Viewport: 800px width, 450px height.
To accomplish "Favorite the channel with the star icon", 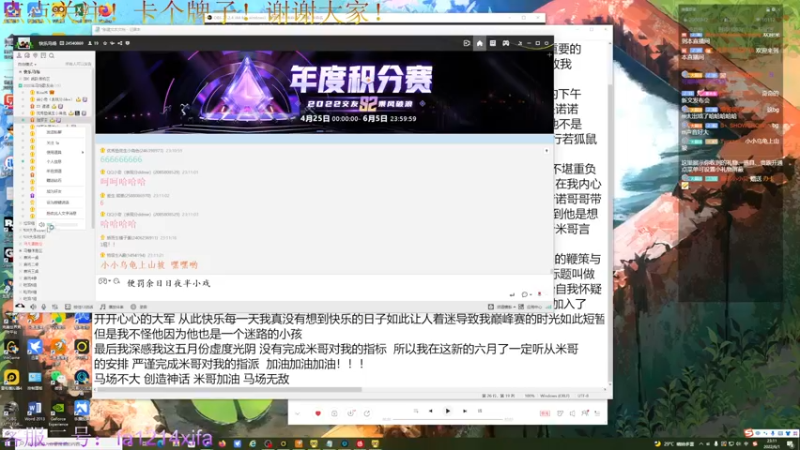I will pos(105,43).
